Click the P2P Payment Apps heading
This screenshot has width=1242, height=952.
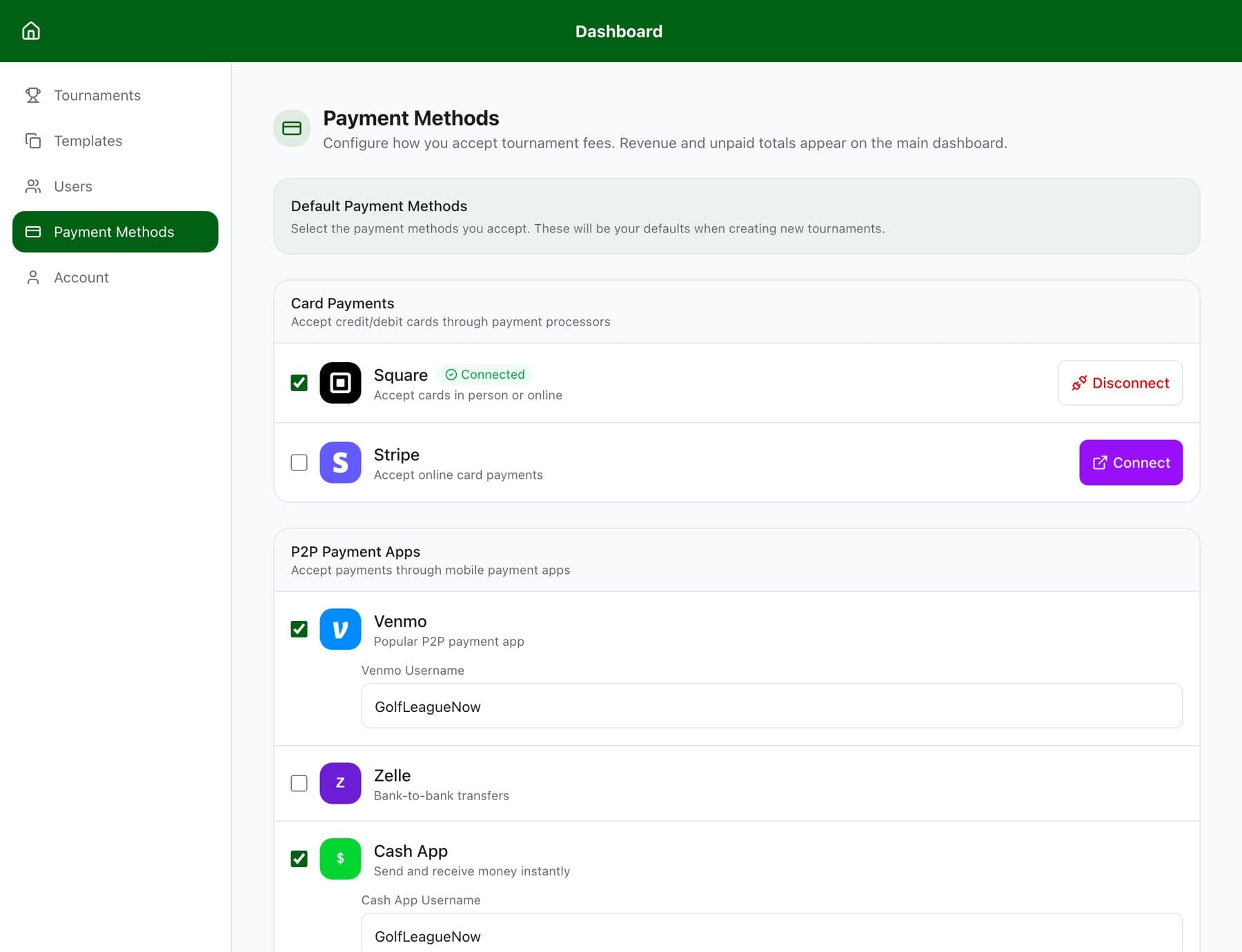(355, 552)
